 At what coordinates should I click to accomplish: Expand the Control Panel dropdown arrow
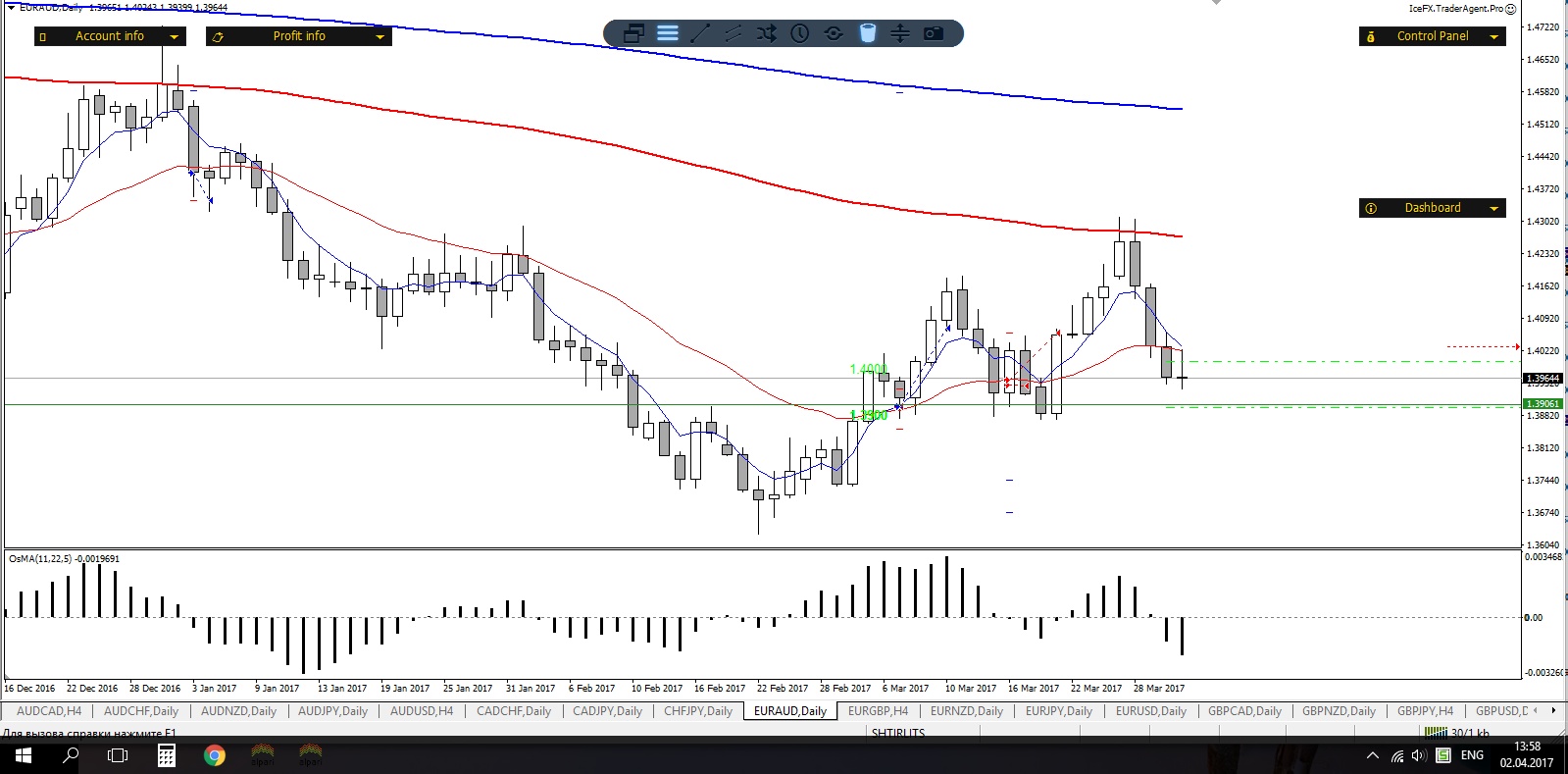(1494, 36)
